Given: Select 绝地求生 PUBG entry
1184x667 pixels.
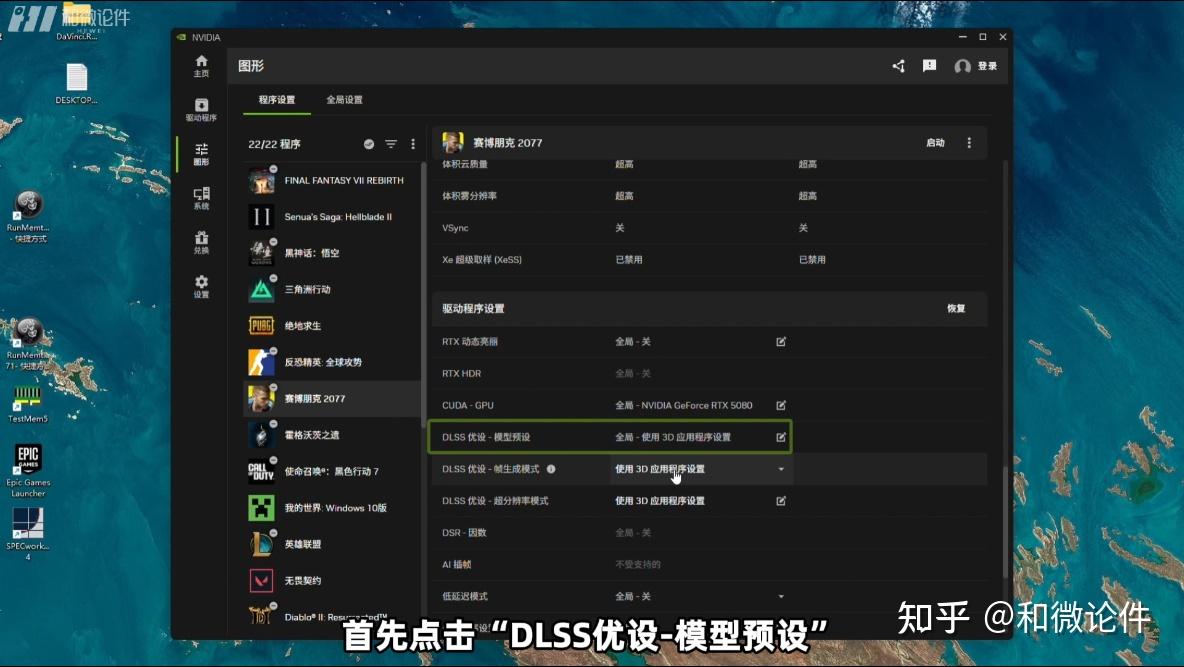Looking at the screenshot, I should pos(332,326).
